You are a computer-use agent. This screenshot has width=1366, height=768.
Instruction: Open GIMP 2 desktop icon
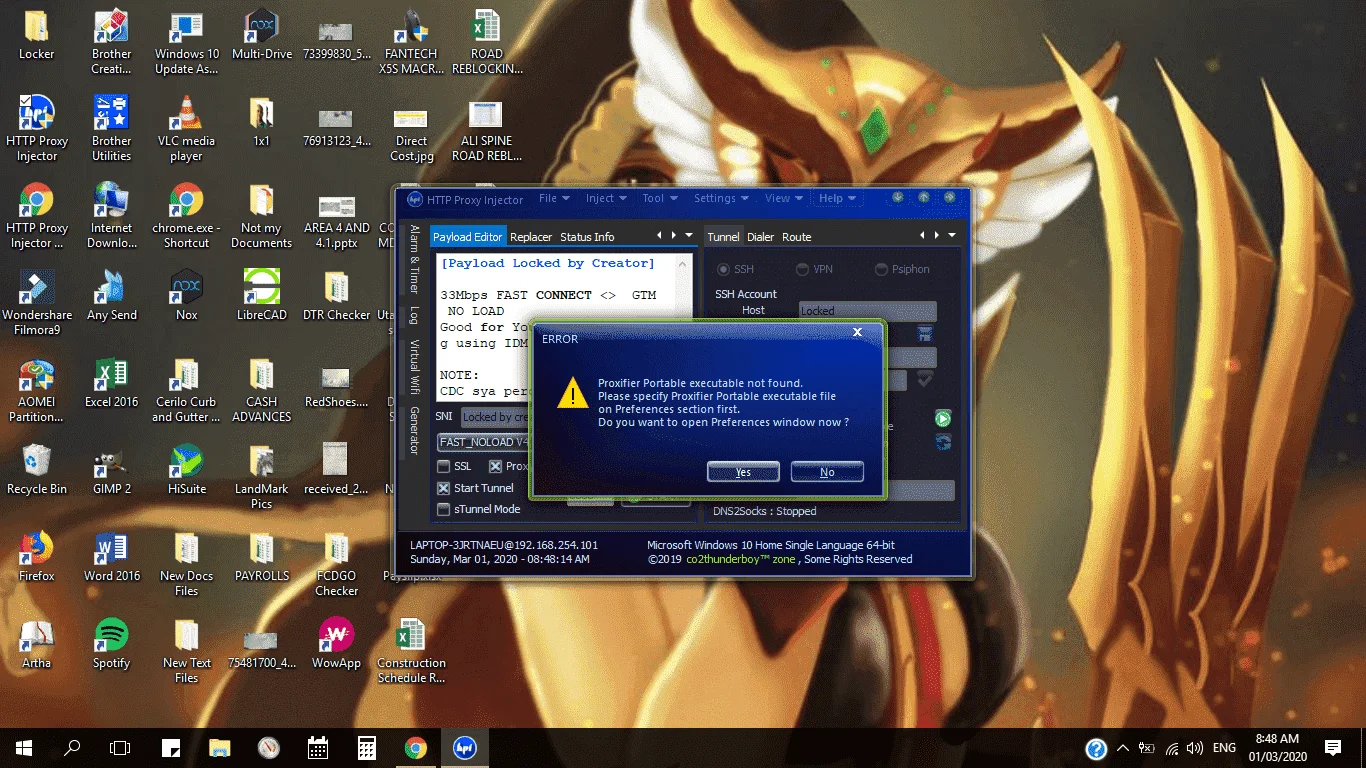tap(111, 469)
